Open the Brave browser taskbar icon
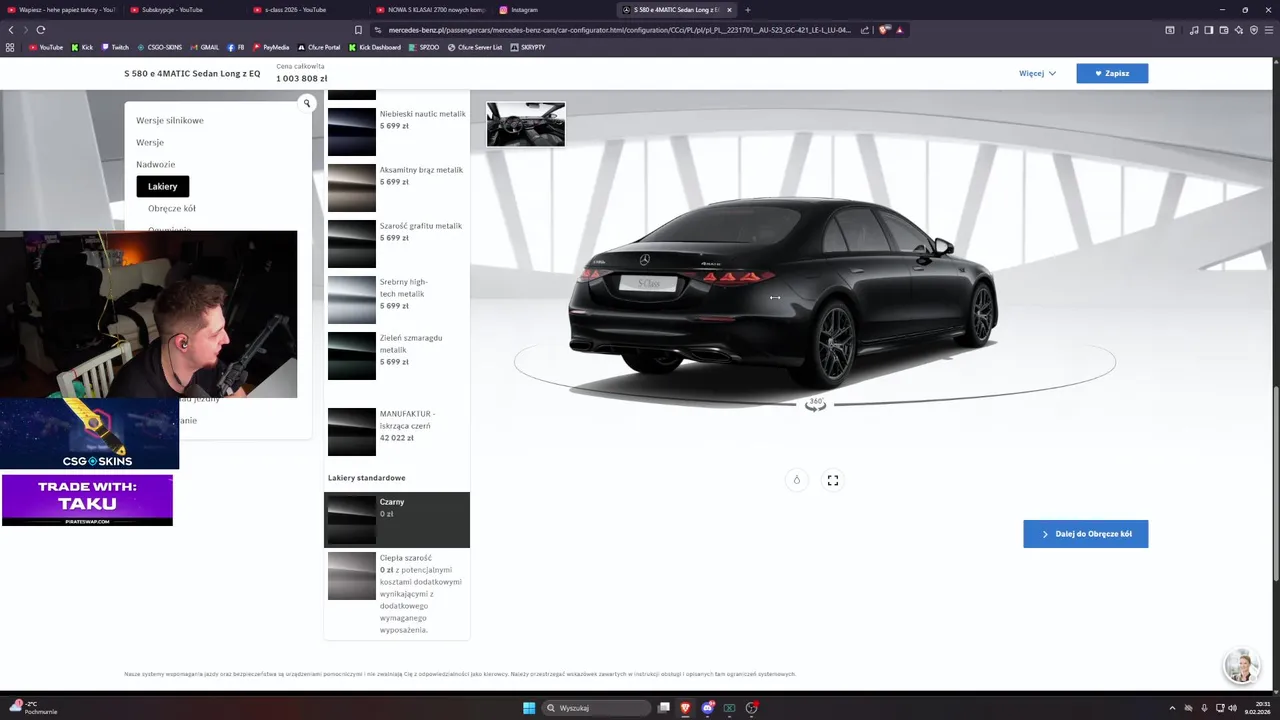This screenshot has height=720, width=1280. (x=685, y=708)
